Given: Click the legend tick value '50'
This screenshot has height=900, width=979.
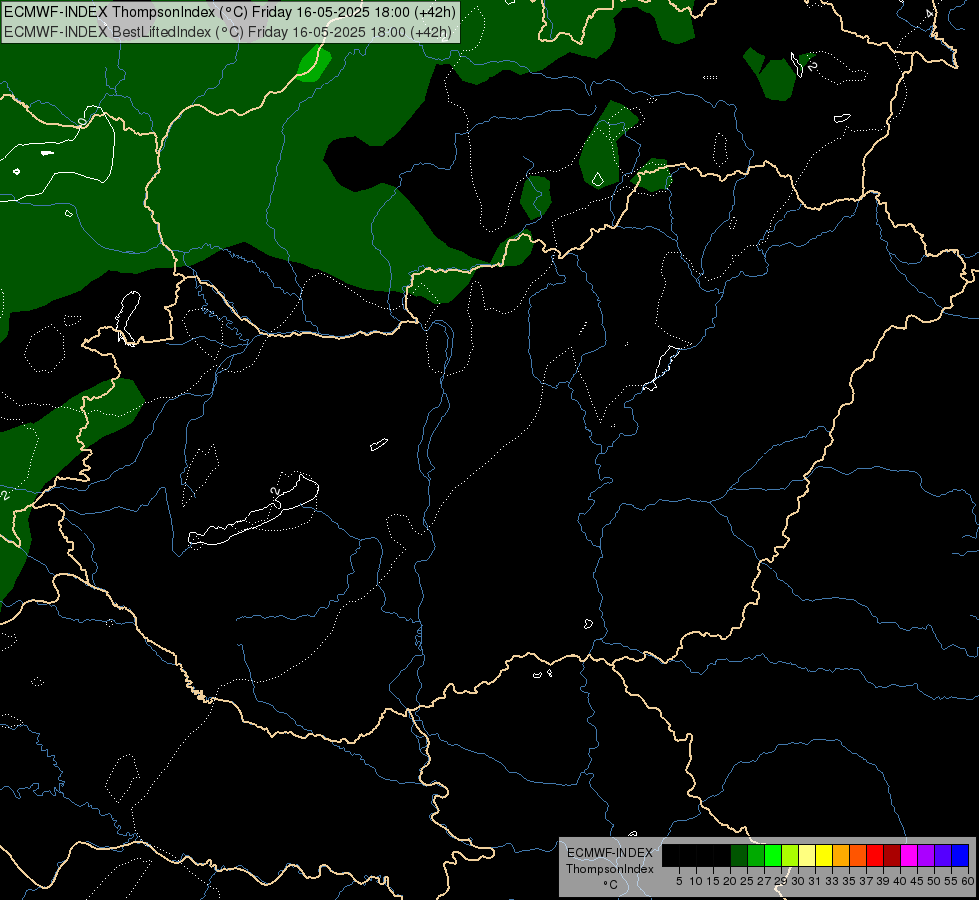Looking at the screenshot, I should pyautogui.click(x=934, y=881).
